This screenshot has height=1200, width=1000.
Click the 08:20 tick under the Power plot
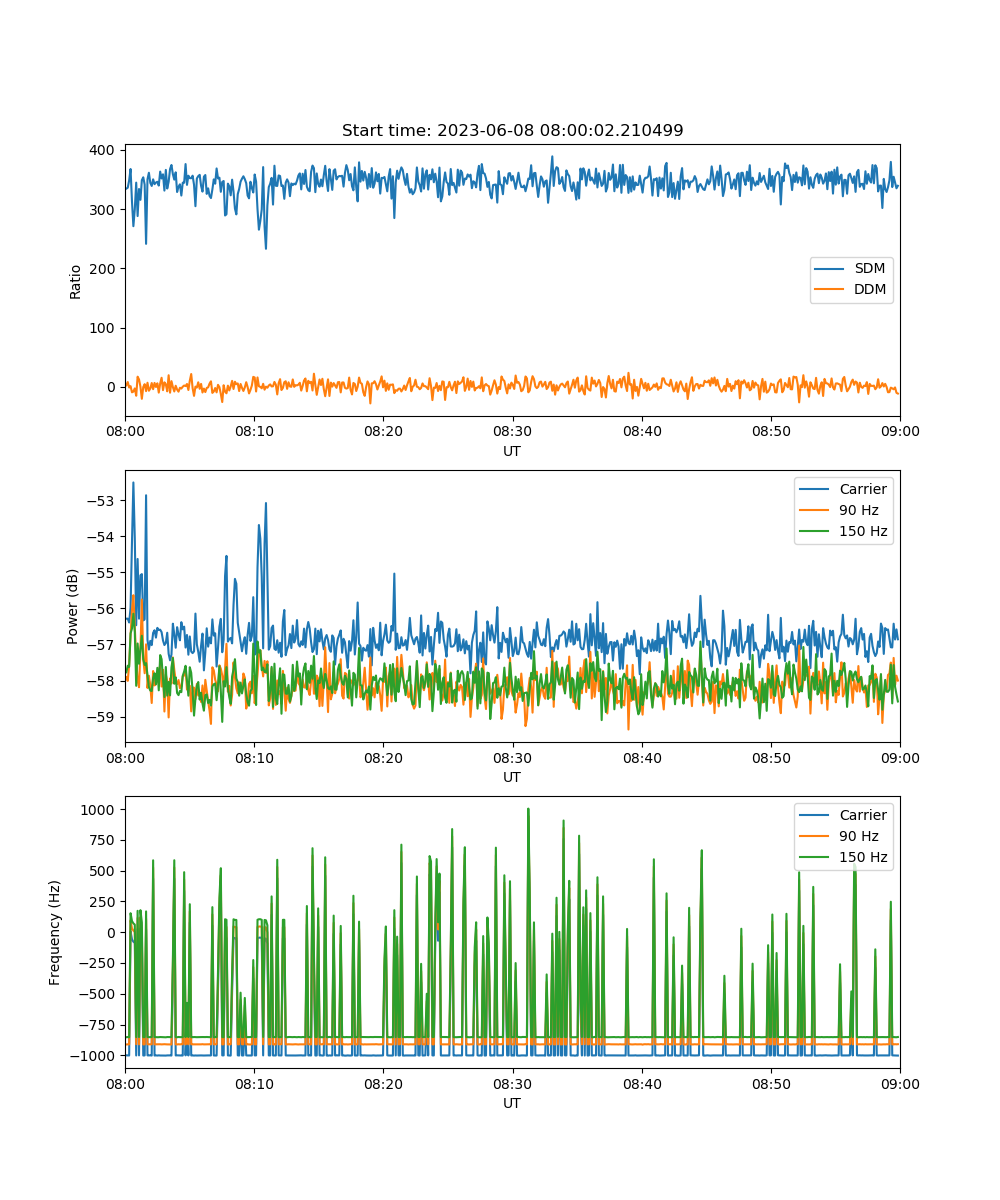click(x=383, y=757)
